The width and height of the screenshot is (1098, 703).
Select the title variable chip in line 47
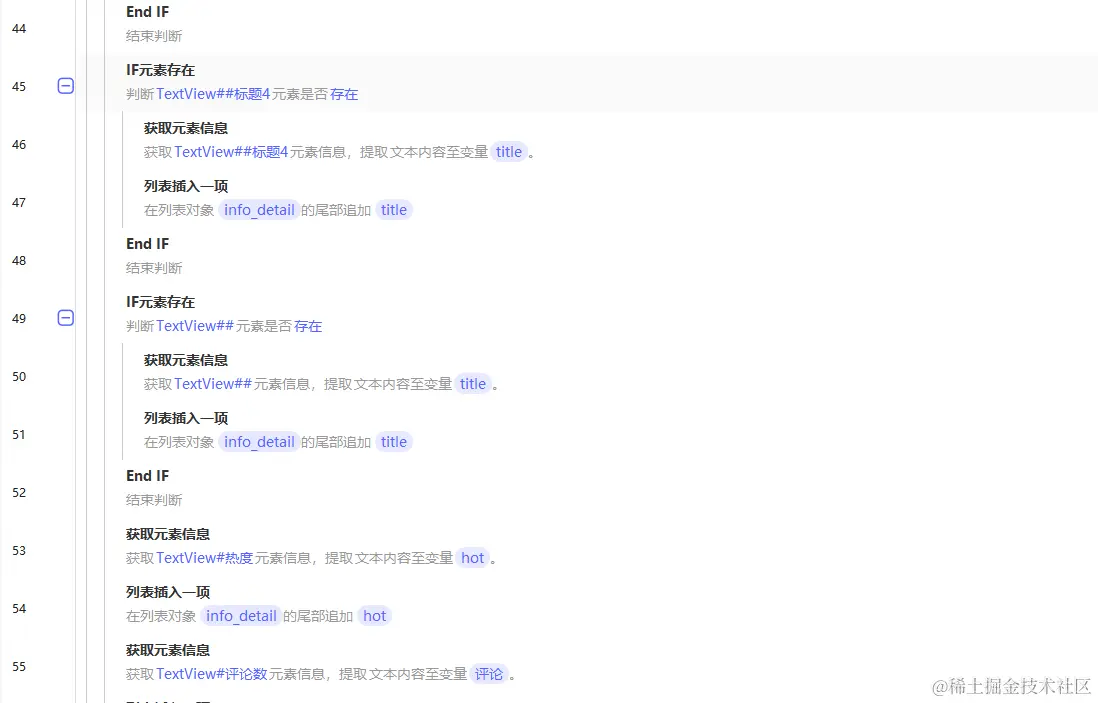coord(394,210)
